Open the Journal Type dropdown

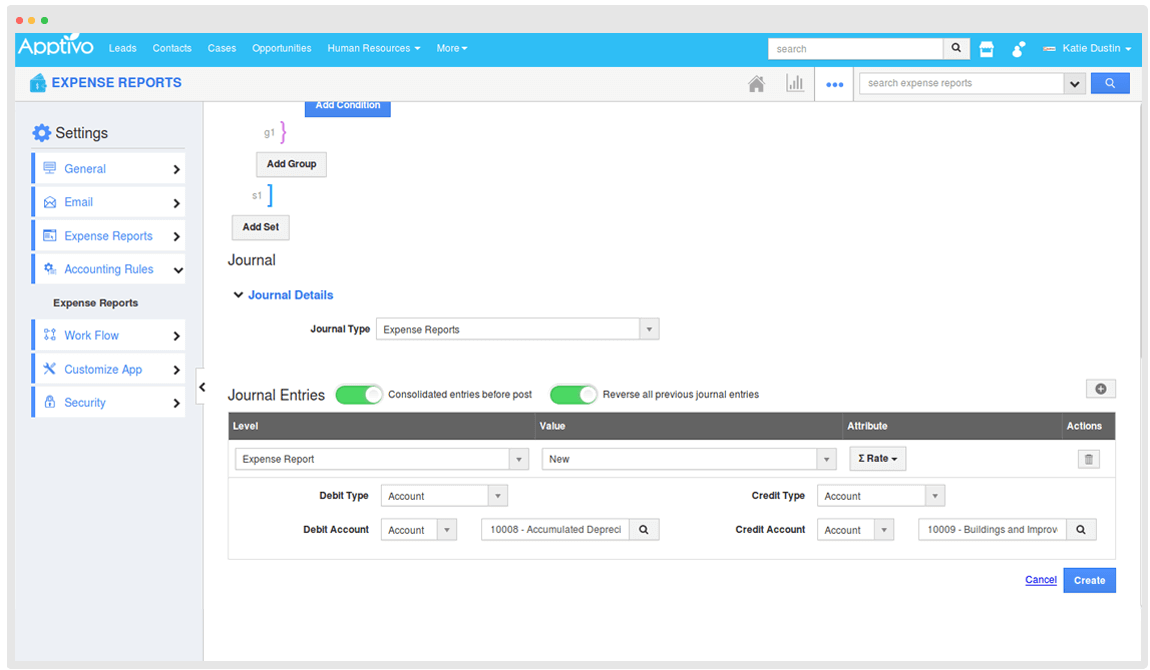(x=649, y=329)
